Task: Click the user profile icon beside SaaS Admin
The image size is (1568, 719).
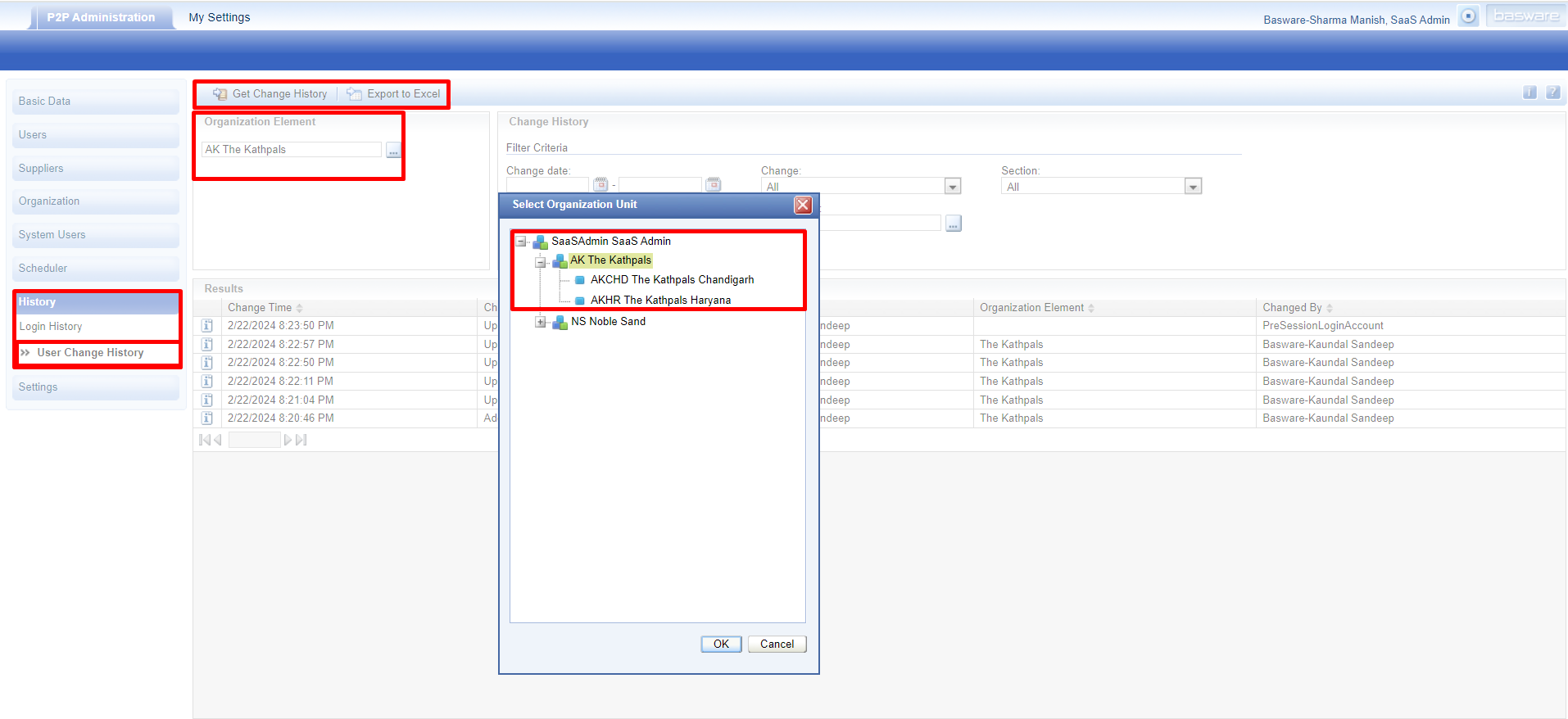Action: 1469,16
